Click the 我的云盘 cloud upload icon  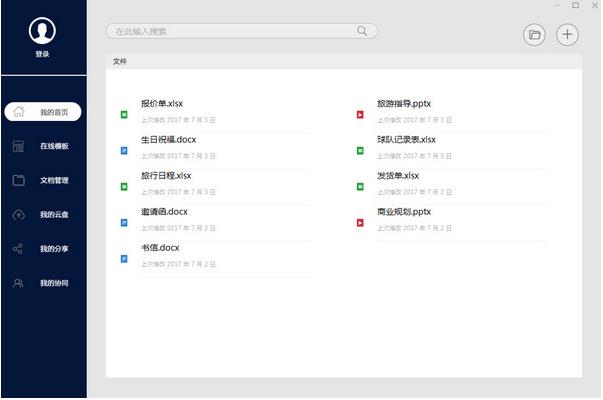coord(18,215)
